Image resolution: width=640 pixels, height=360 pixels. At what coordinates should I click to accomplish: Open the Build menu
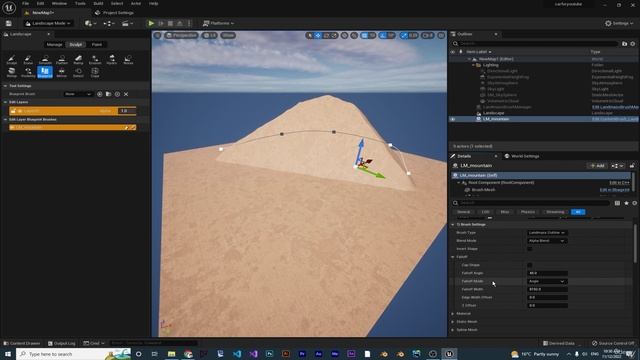[98, 4]
